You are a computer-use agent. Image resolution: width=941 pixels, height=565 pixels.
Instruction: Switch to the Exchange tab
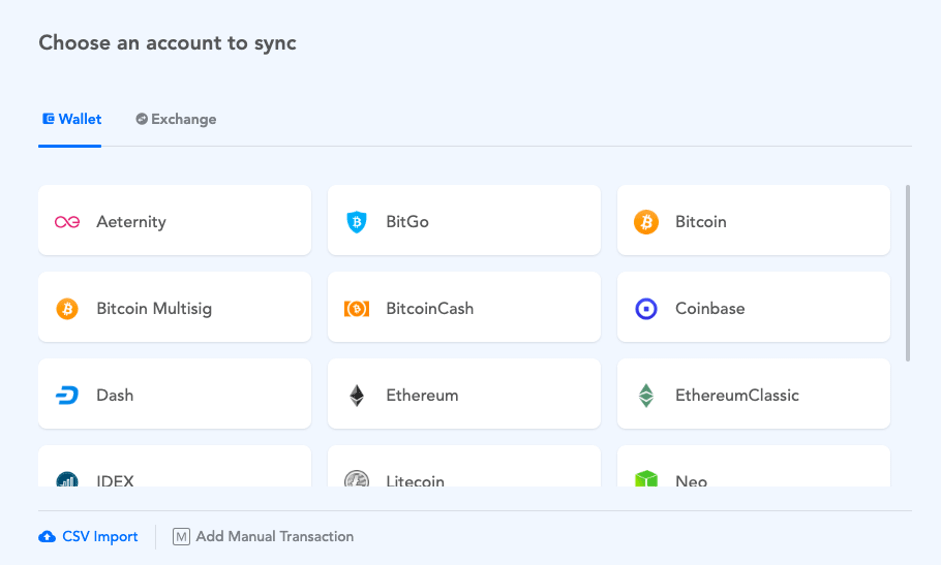tap(176, 119)
